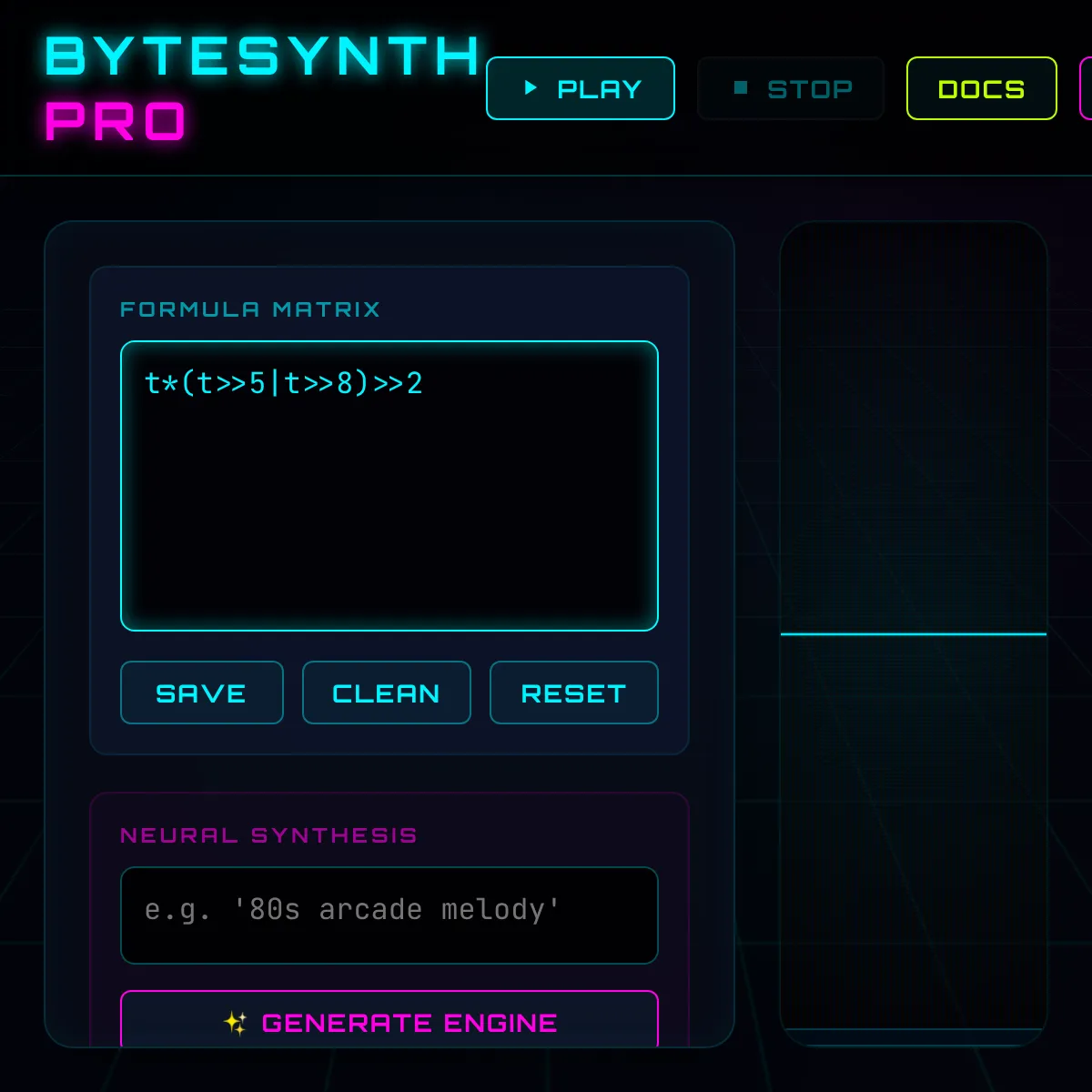Select the FORMULA MATRIX section heading
1092x1092 pixels.
click(250, 309)
